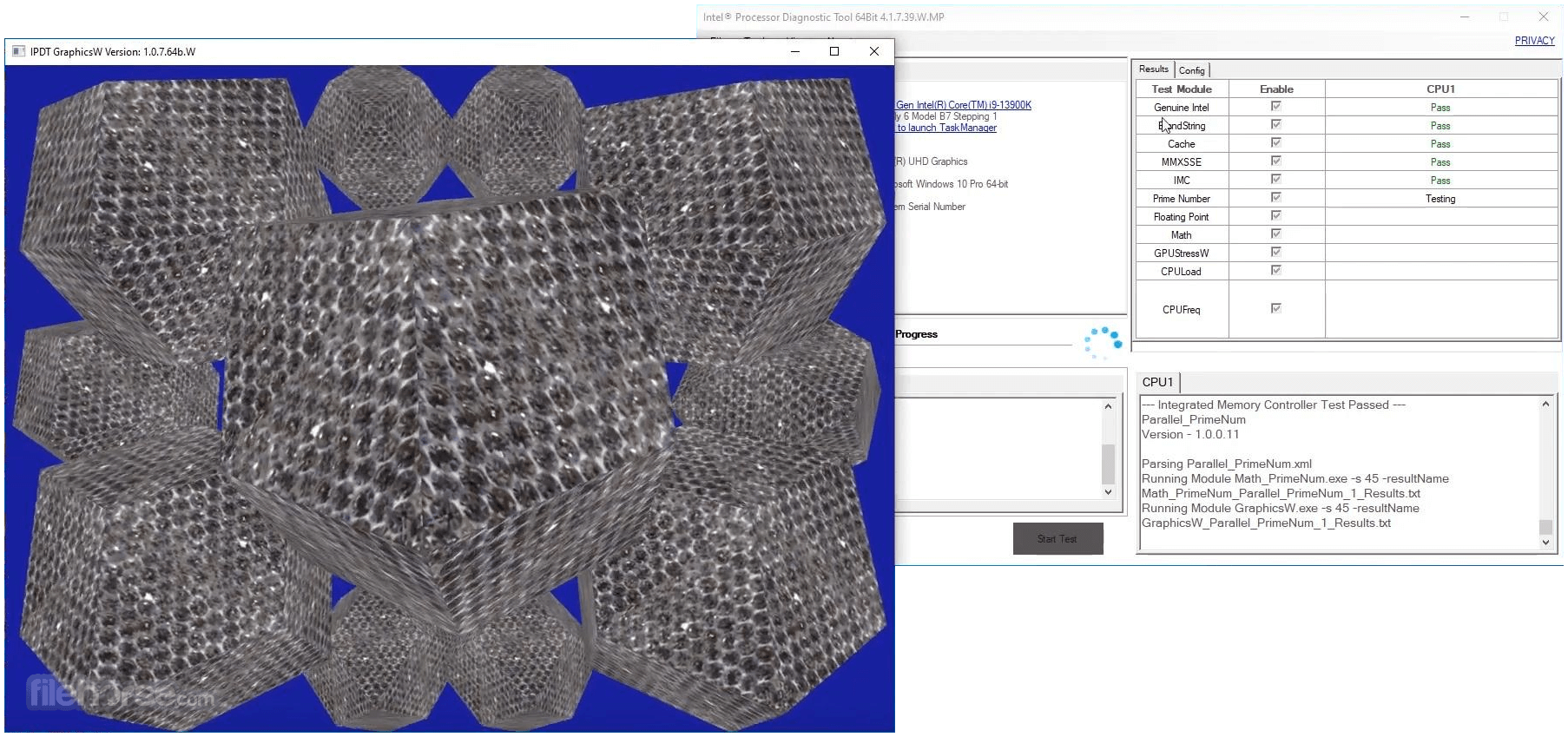
Task: Toggle the BrandString Enable checkbox
Action: [x=1276, y=124]
